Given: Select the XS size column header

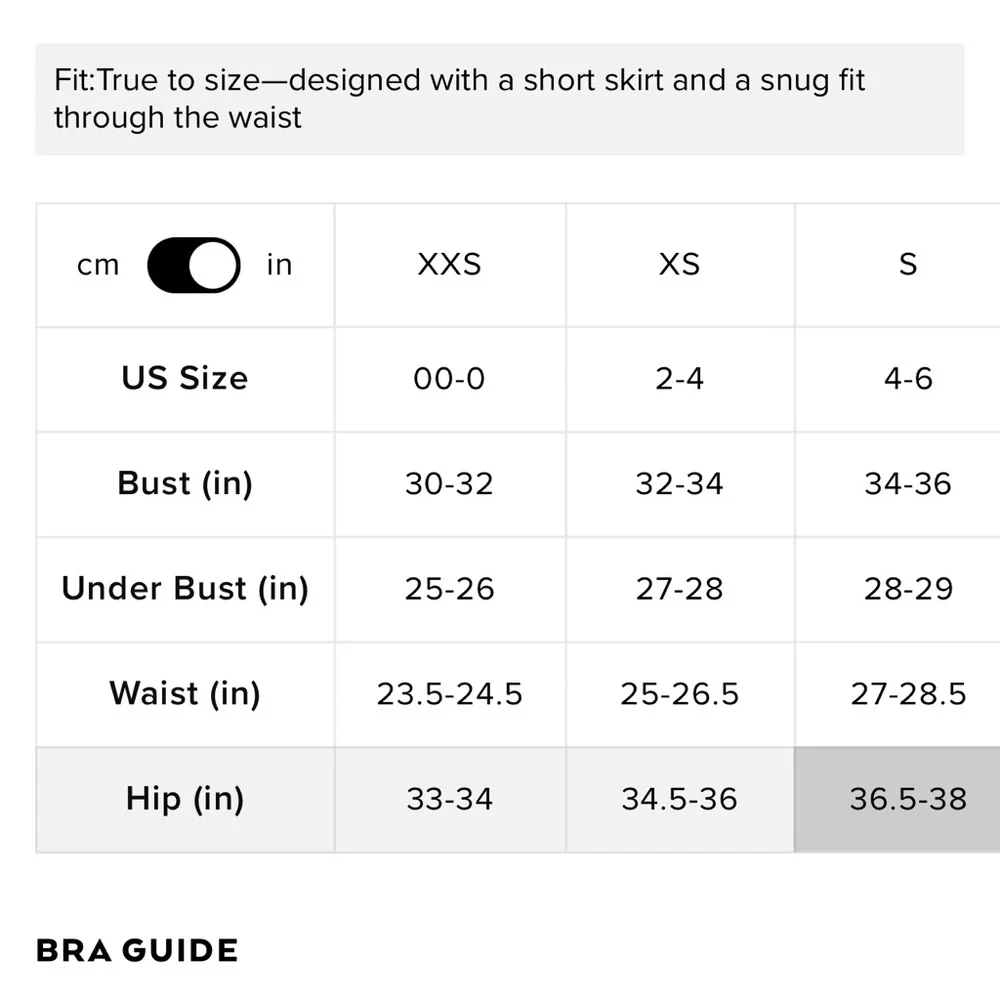Looking at the screenshot, I should 679,265.
